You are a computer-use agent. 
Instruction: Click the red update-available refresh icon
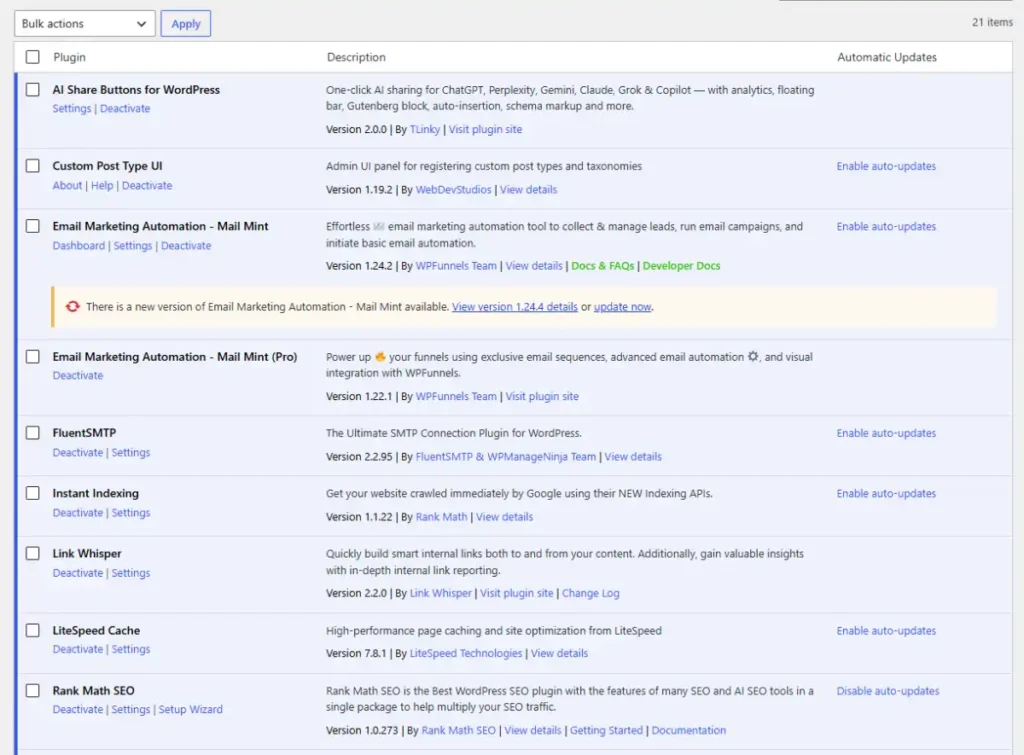(72, 306)
